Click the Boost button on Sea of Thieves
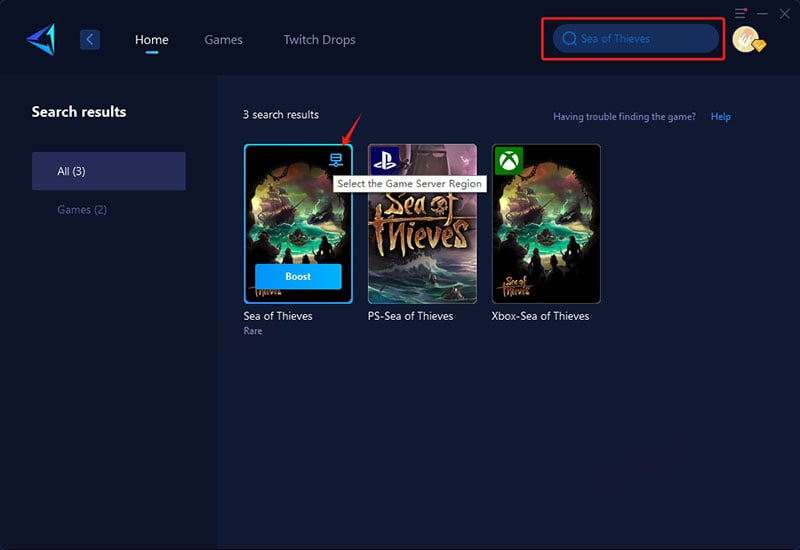This screenshot has width=800, height=550. [298, 277]
